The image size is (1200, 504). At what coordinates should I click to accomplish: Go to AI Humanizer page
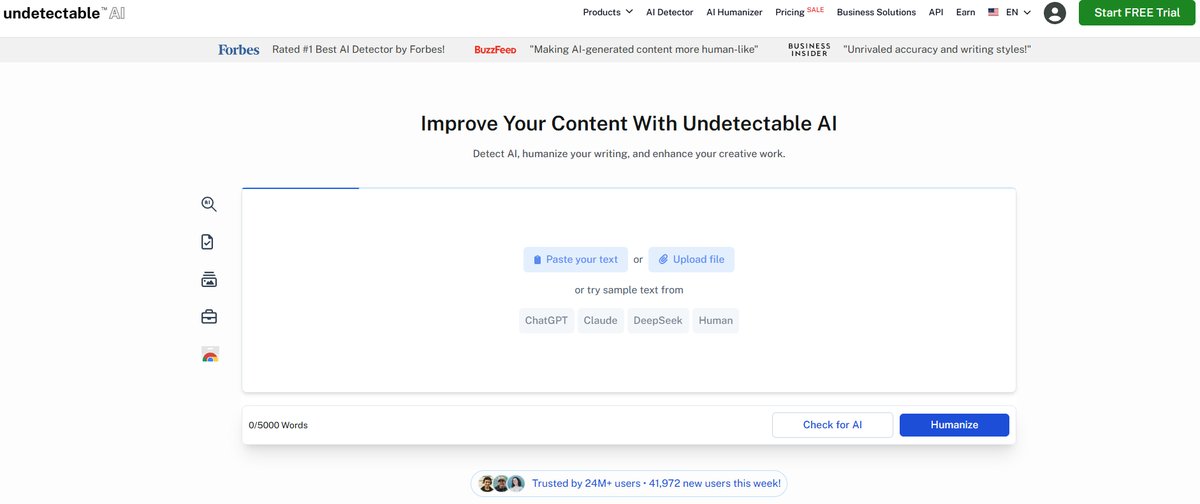pos(734,12)
